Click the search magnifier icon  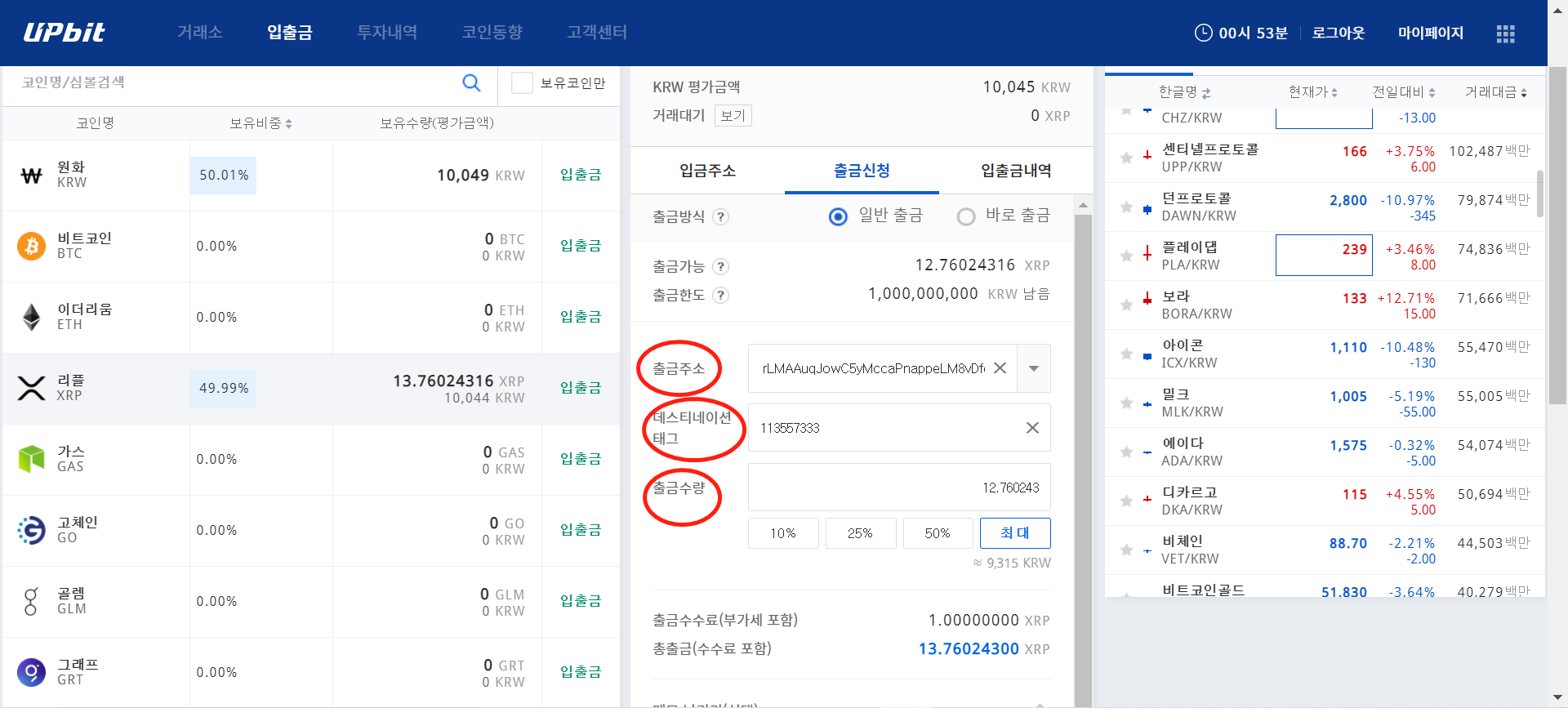tap(471, 82)
